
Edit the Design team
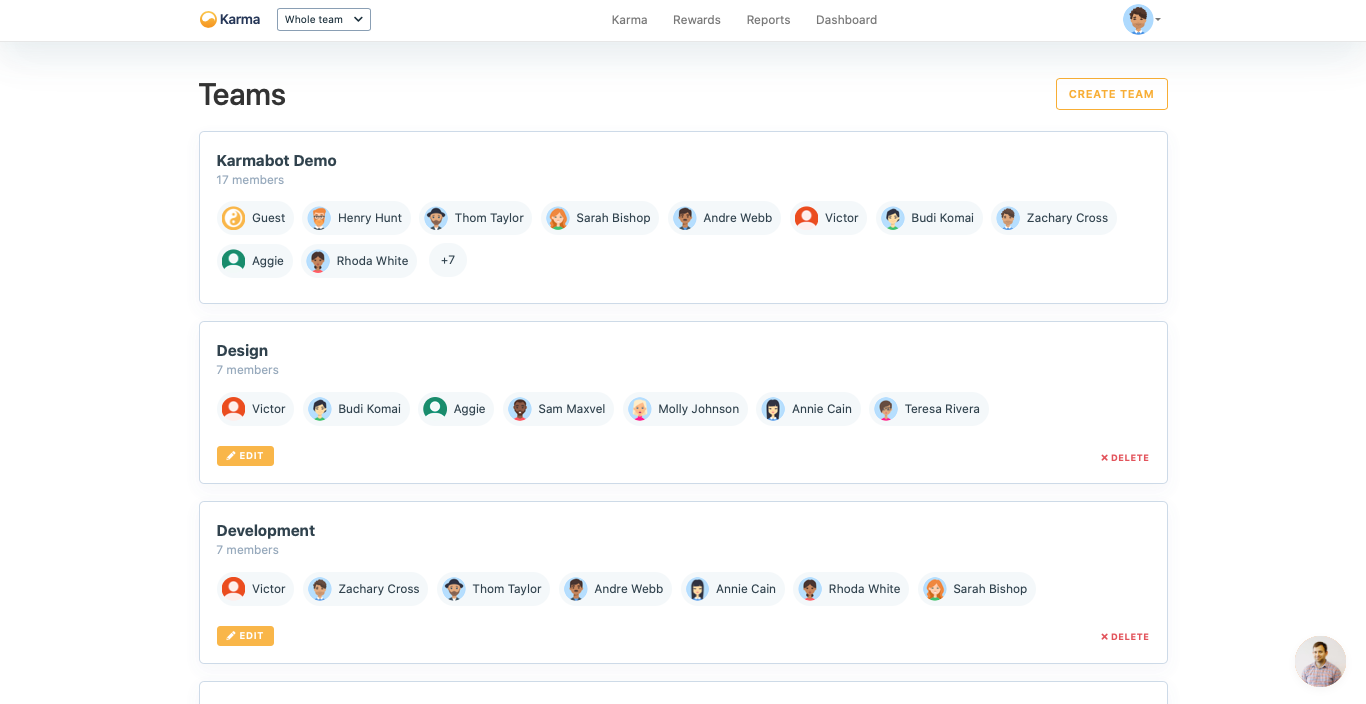coord(245,456)
